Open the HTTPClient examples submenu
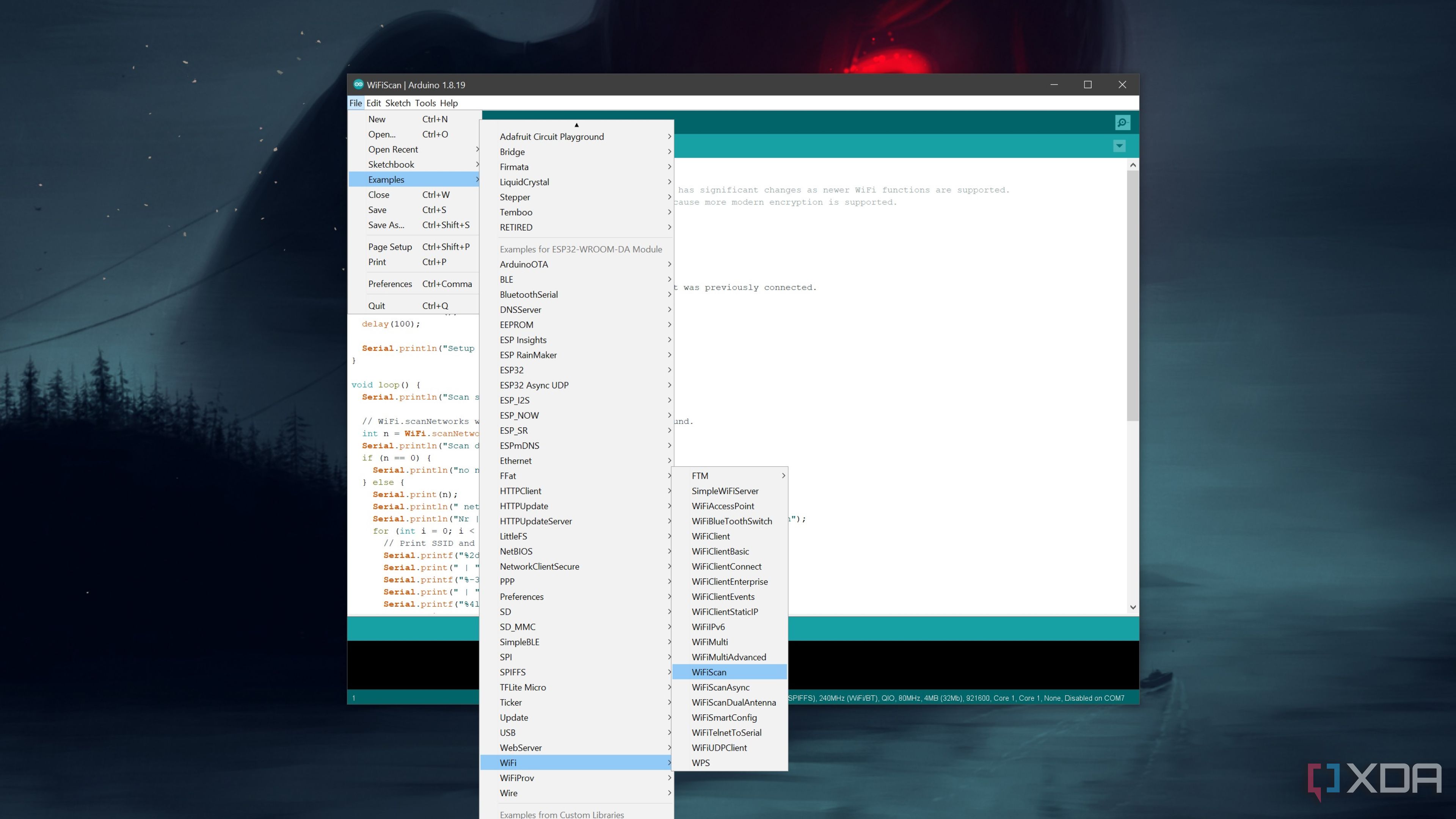The height and width of the screenshot is (819, 1456). click(576, 491)
